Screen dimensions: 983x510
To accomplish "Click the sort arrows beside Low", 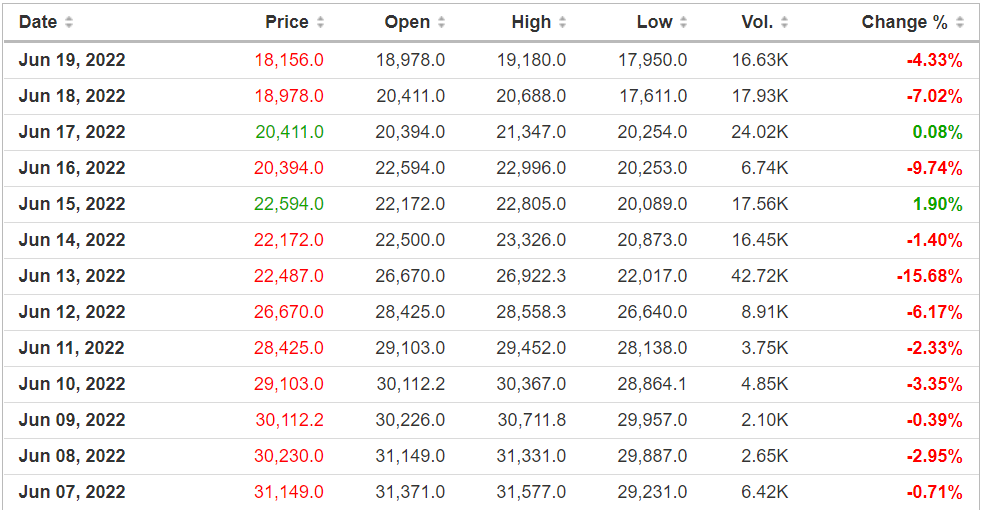I will pos(683,23).
